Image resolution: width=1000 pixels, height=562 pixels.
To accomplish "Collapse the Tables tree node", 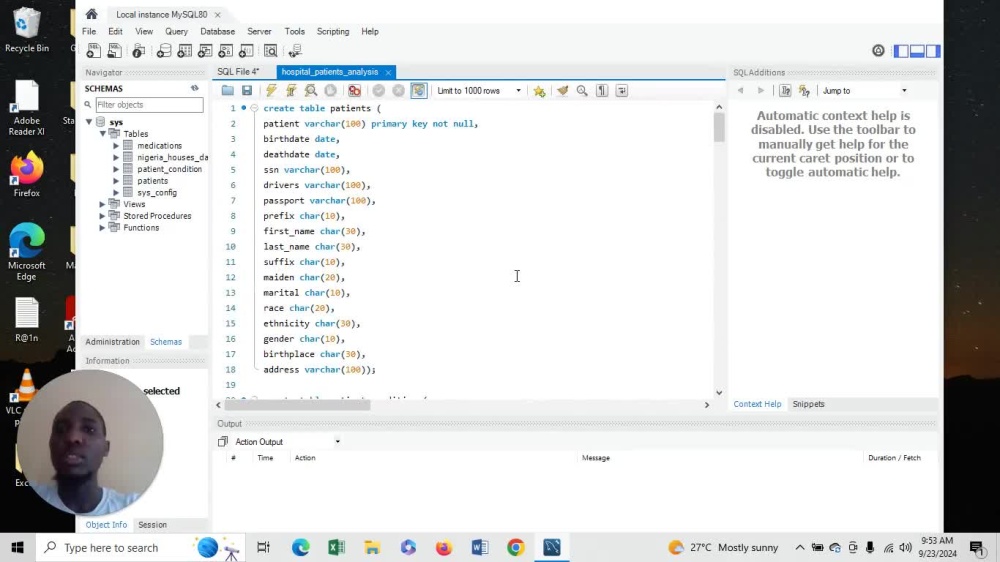I will 102,133.
